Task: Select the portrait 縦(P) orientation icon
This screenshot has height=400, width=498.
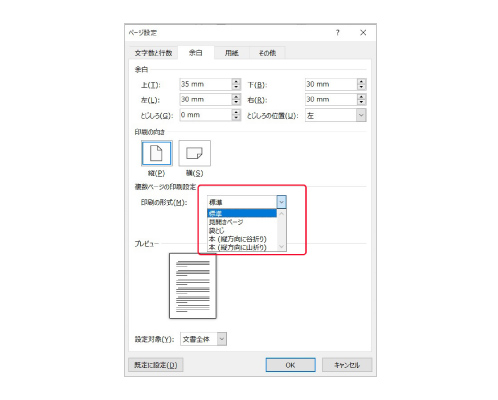Action: 157,153
